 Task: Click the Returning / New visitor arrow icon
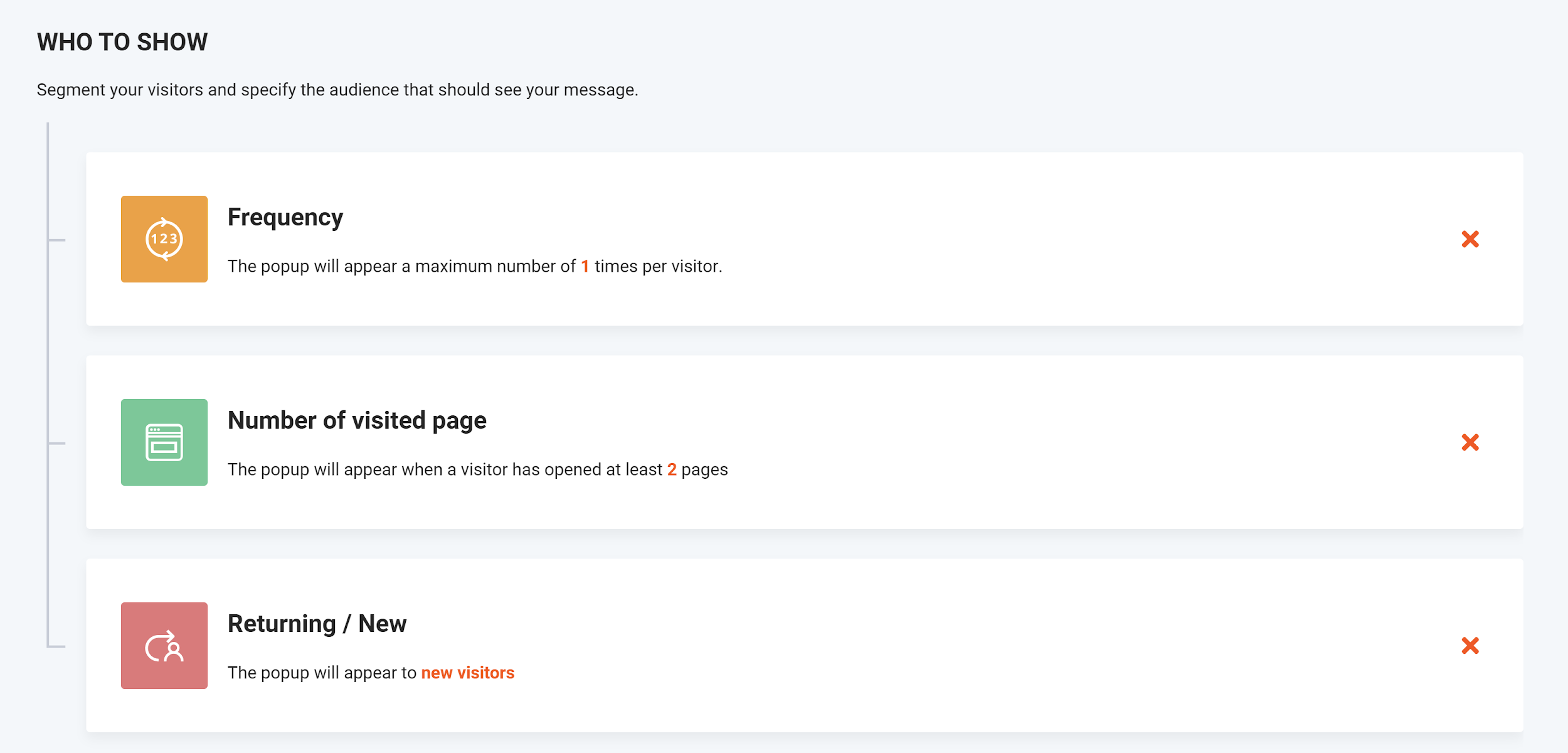coord(164,645)
